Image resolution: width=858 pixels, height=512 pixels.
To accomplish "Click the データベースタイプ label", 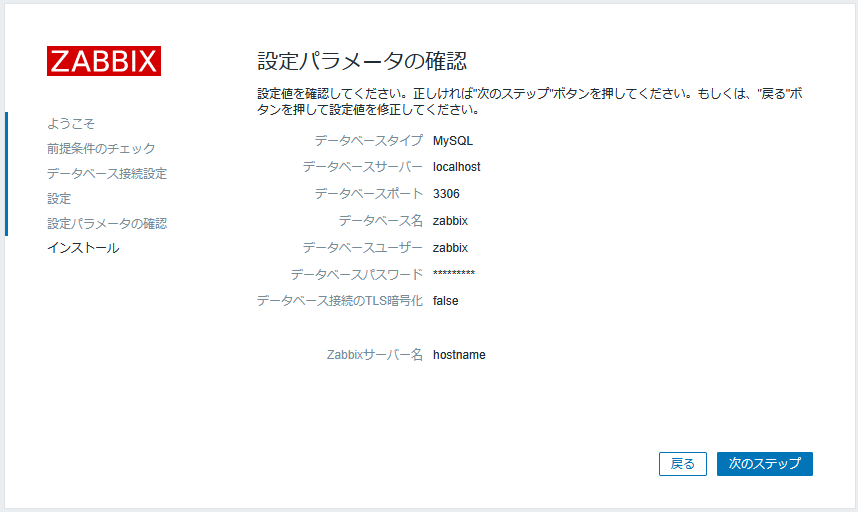I will [368, 141].
